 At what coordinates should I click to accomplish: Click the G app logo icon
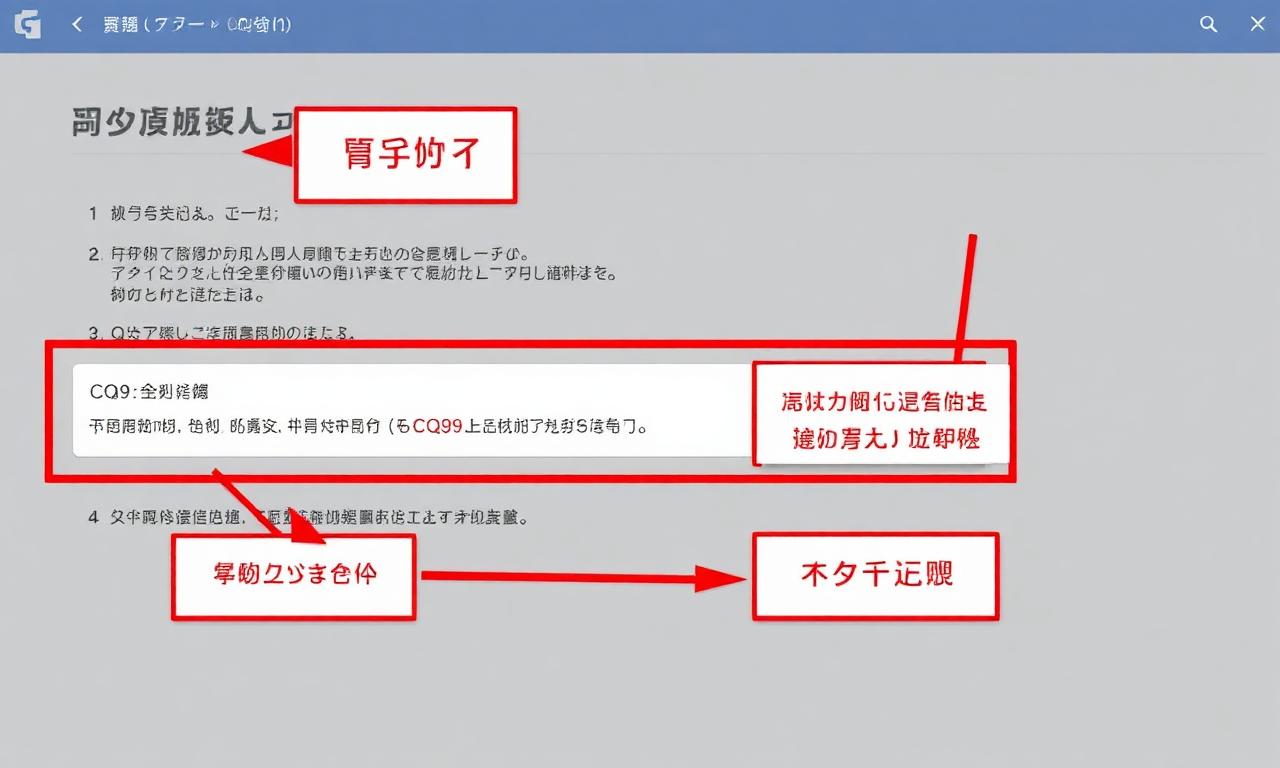[28, 25]
